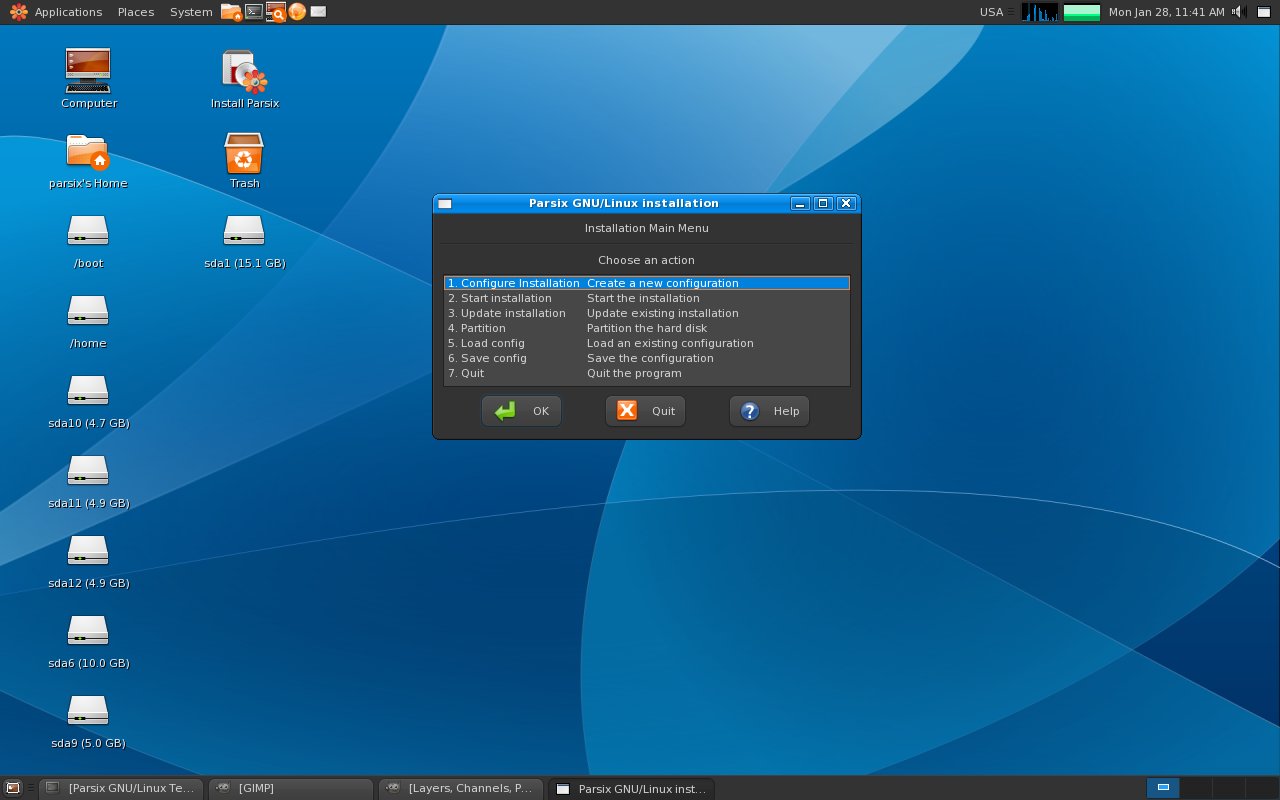This screenshot has height=800, width=1280.
Task: Minimize the Parsix installation window
Action: coord(800,203)
